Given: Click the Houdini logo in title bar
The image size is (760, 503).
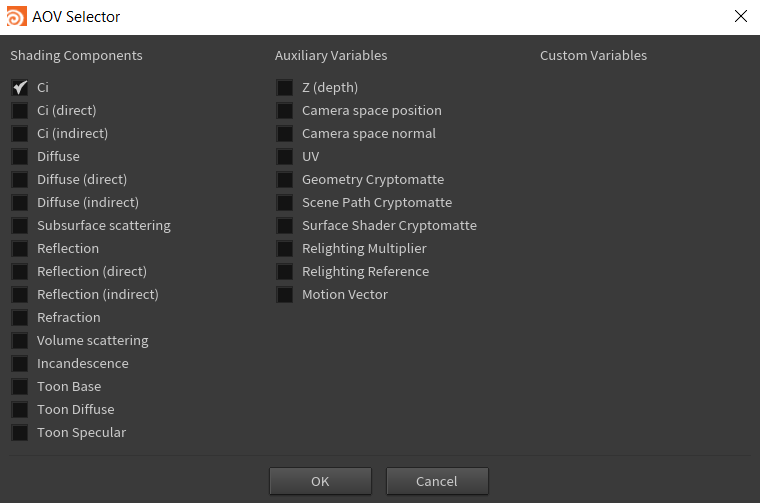Looking at the screenshot, I should pyautogui.click(x=16, y=16).
